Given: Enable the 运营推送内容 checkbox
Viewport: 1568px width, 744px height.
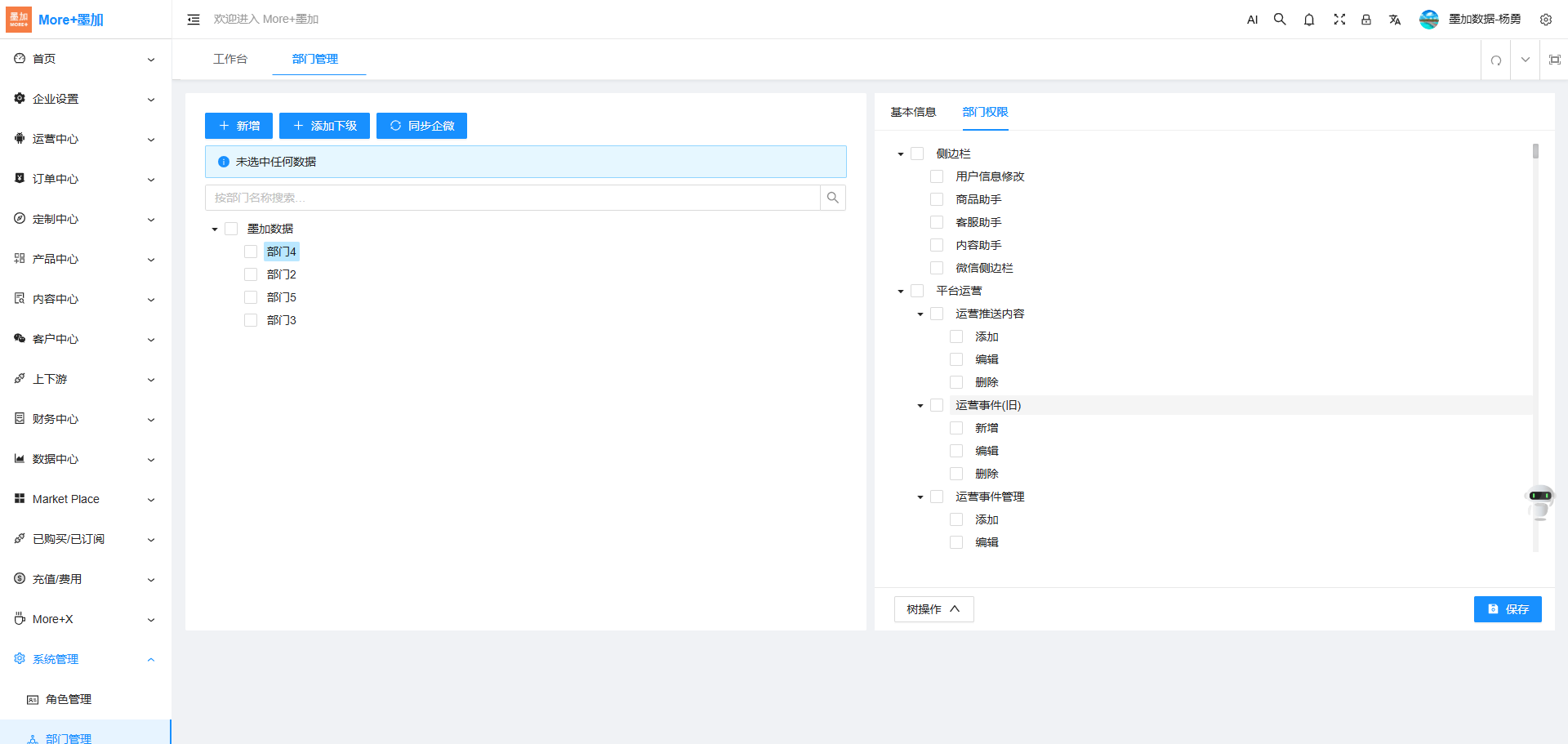Looking at the screenshot, I should [x=937, y=314].
